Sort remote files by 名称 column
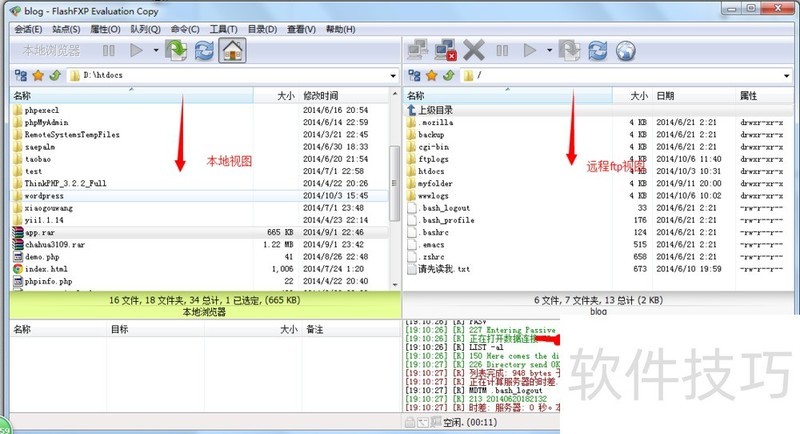Viewport: 800px width, 434px height. [508, 95]
